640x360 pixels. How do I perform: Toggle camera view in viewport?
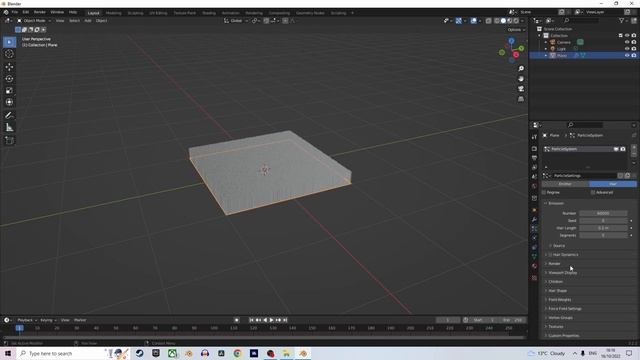(521, 89)
